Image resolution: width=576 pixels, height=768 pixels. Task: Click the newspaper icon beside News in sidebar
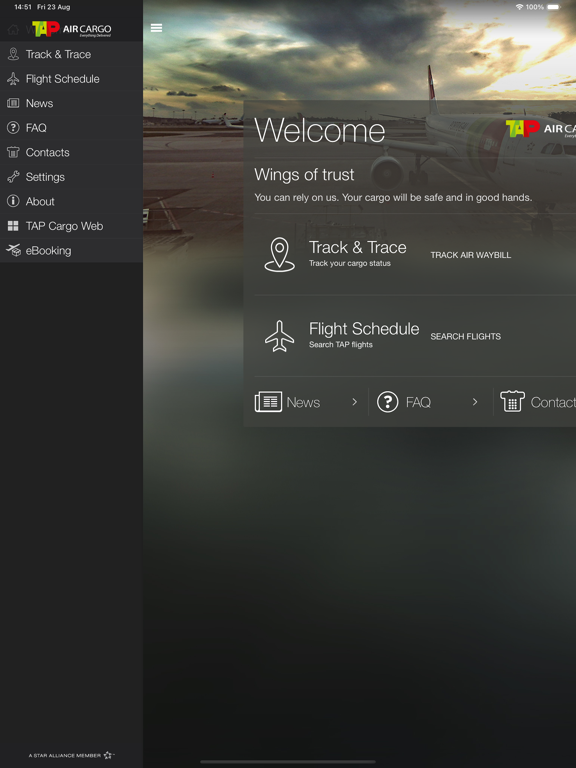click(x=13, y=103)
